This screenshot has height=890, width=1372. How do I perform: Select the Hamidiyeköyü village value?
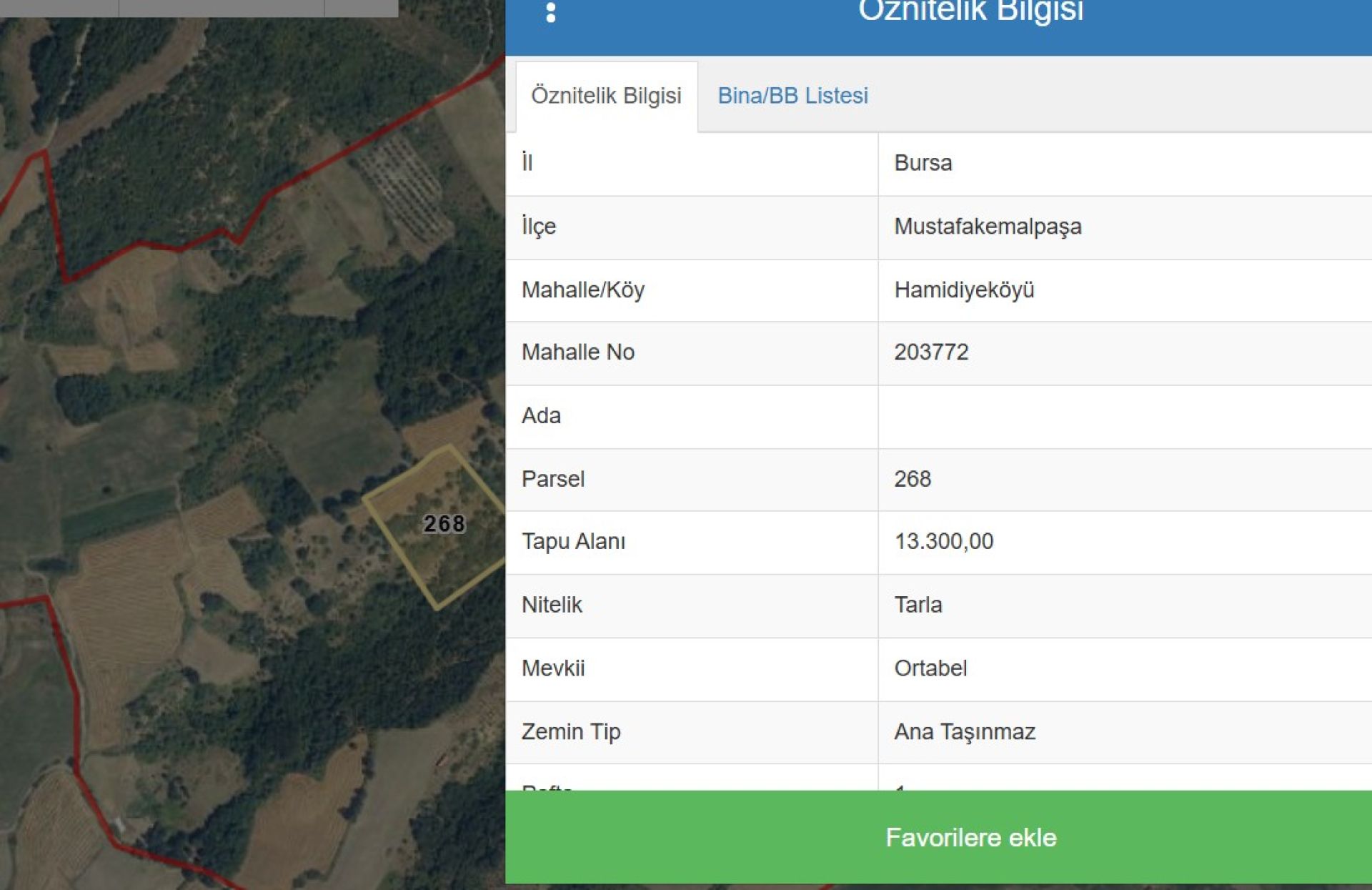pos(964,290)
